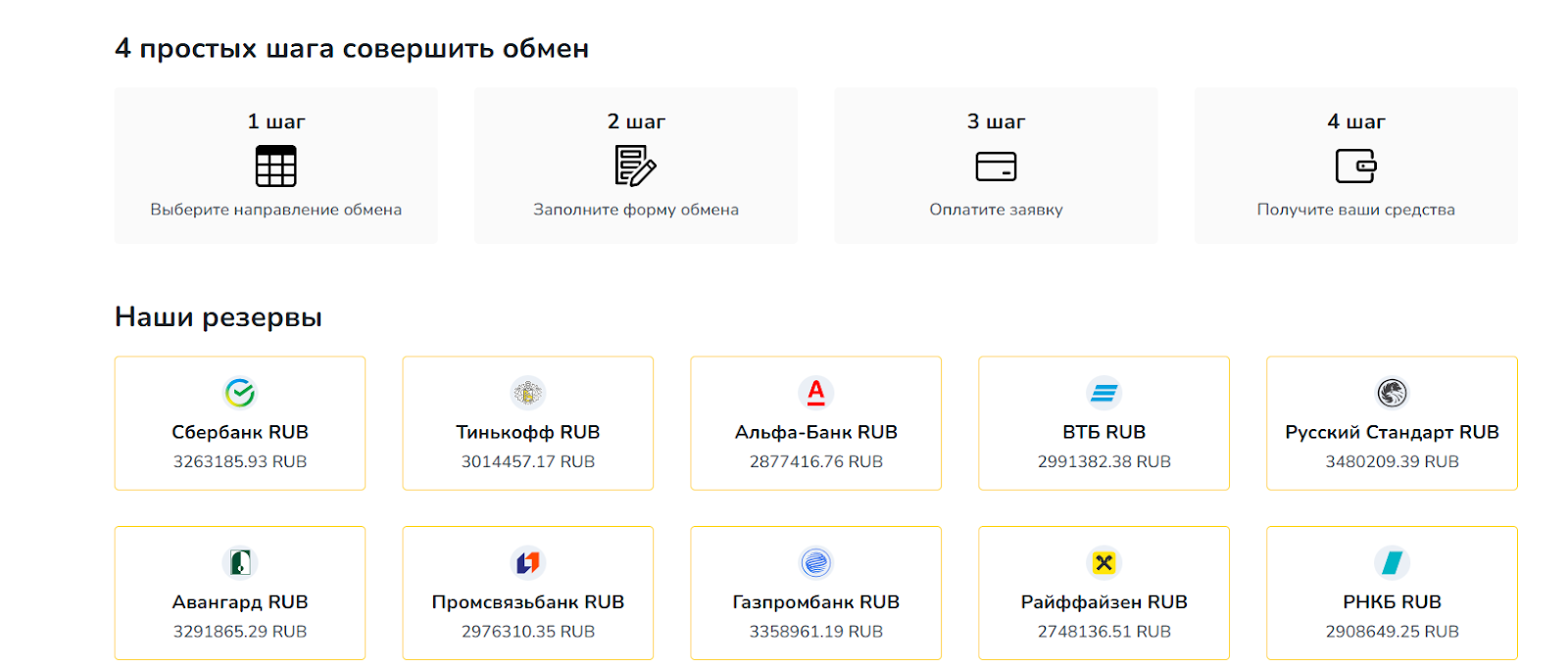Screen dimensions: 1568x666
Task: Click the credit card icon under 3 шаг
Action: click(996, 166)
